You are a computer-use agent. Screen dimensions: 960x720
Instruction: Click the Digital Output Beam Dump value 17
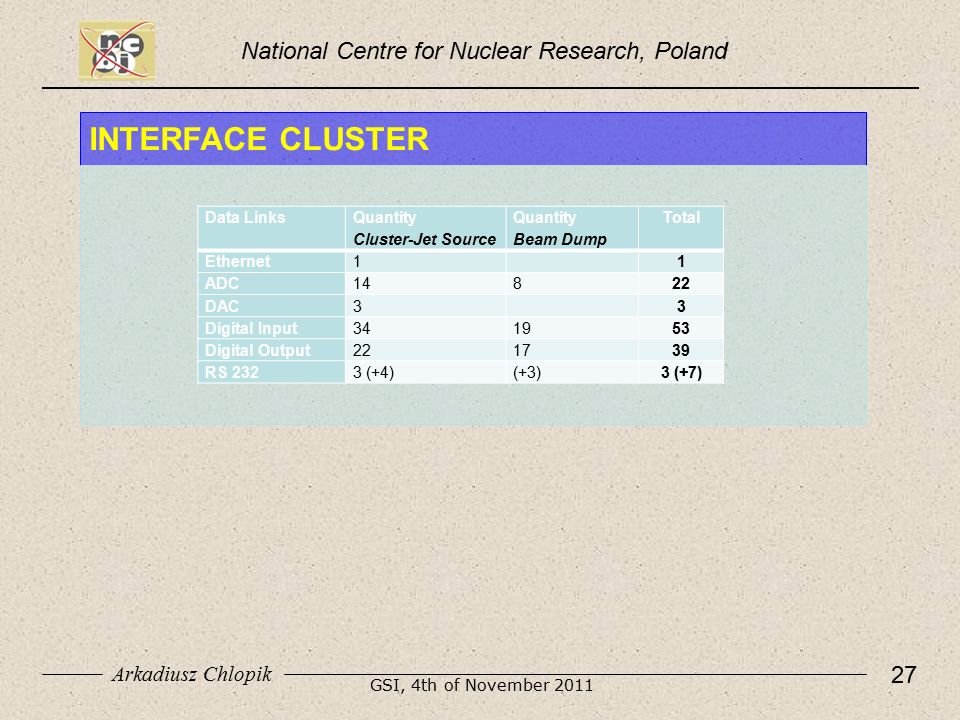coord(522,350)
